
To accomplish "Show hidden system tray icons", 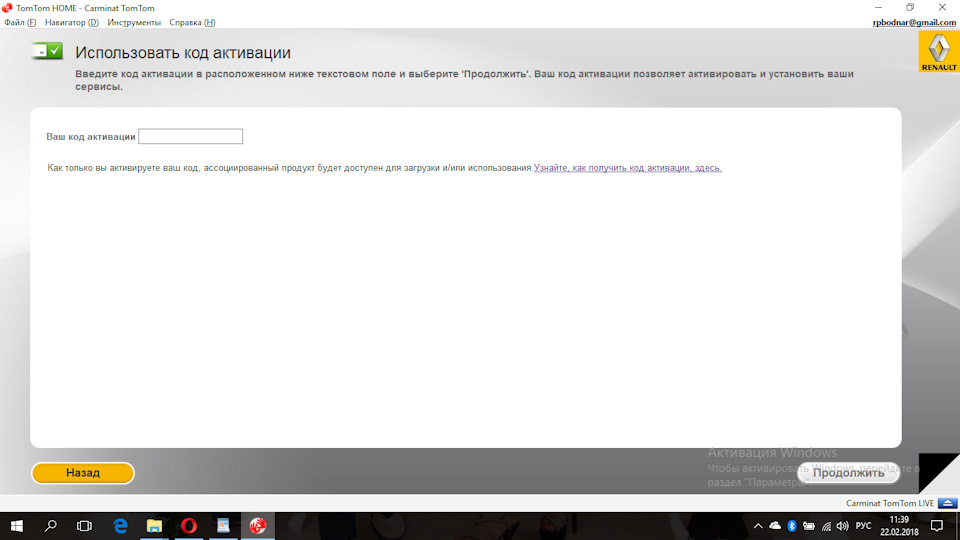I will (x=758, y=526).
